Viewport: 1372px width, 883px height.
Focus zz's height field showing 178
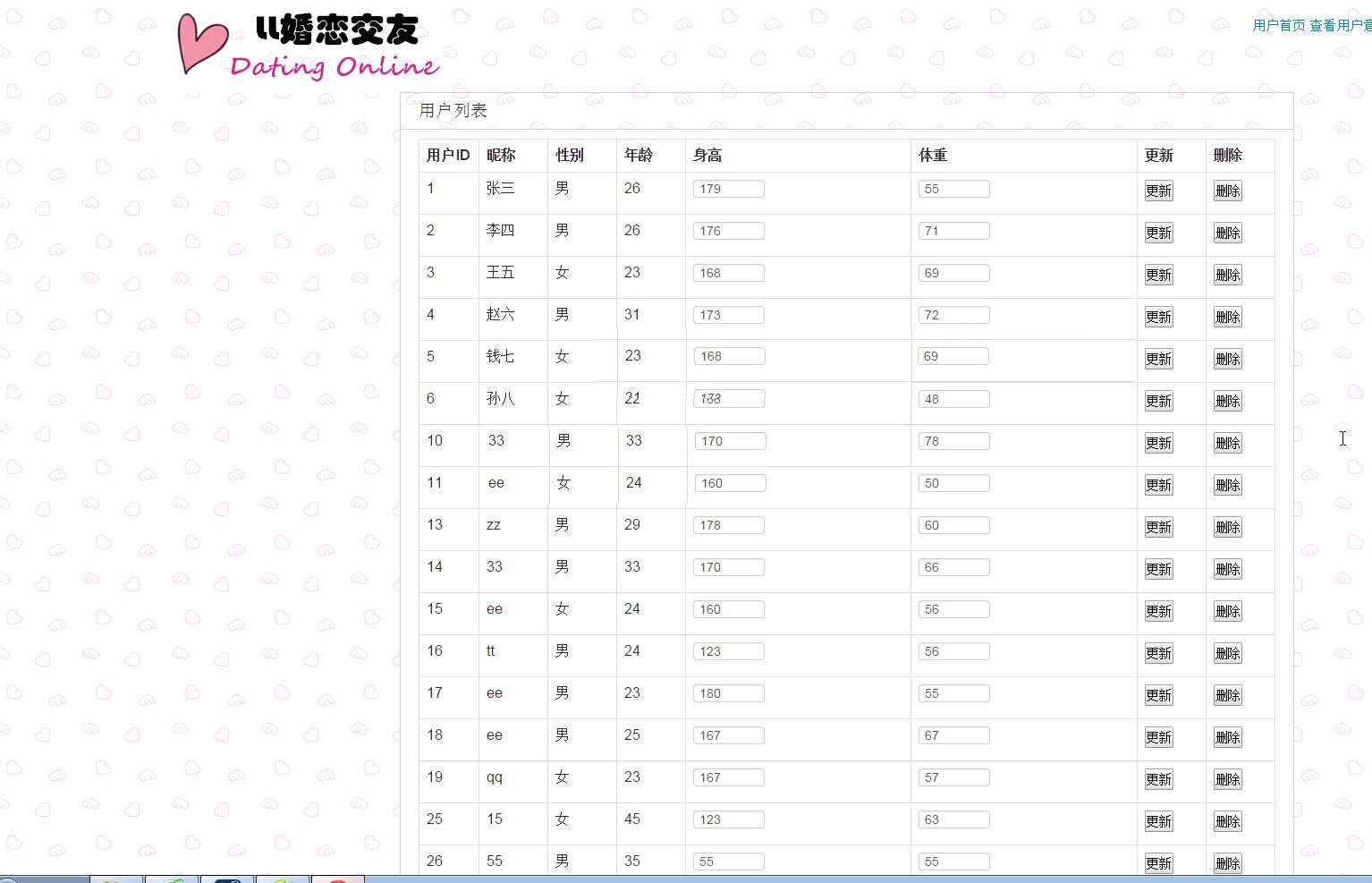coord(729,525)
